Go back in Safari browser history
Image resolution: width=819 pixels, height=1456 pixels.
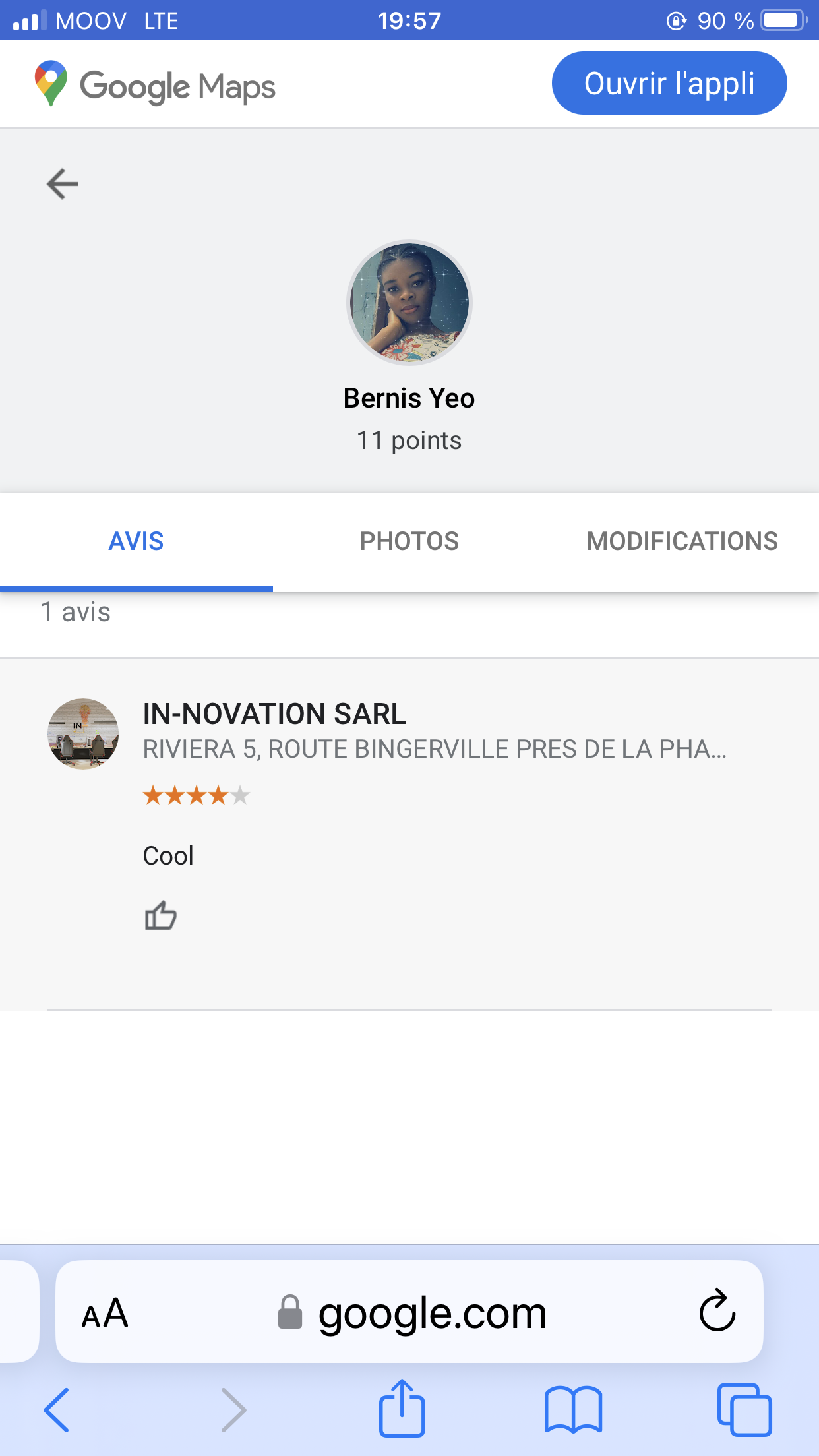(57, 1410)
